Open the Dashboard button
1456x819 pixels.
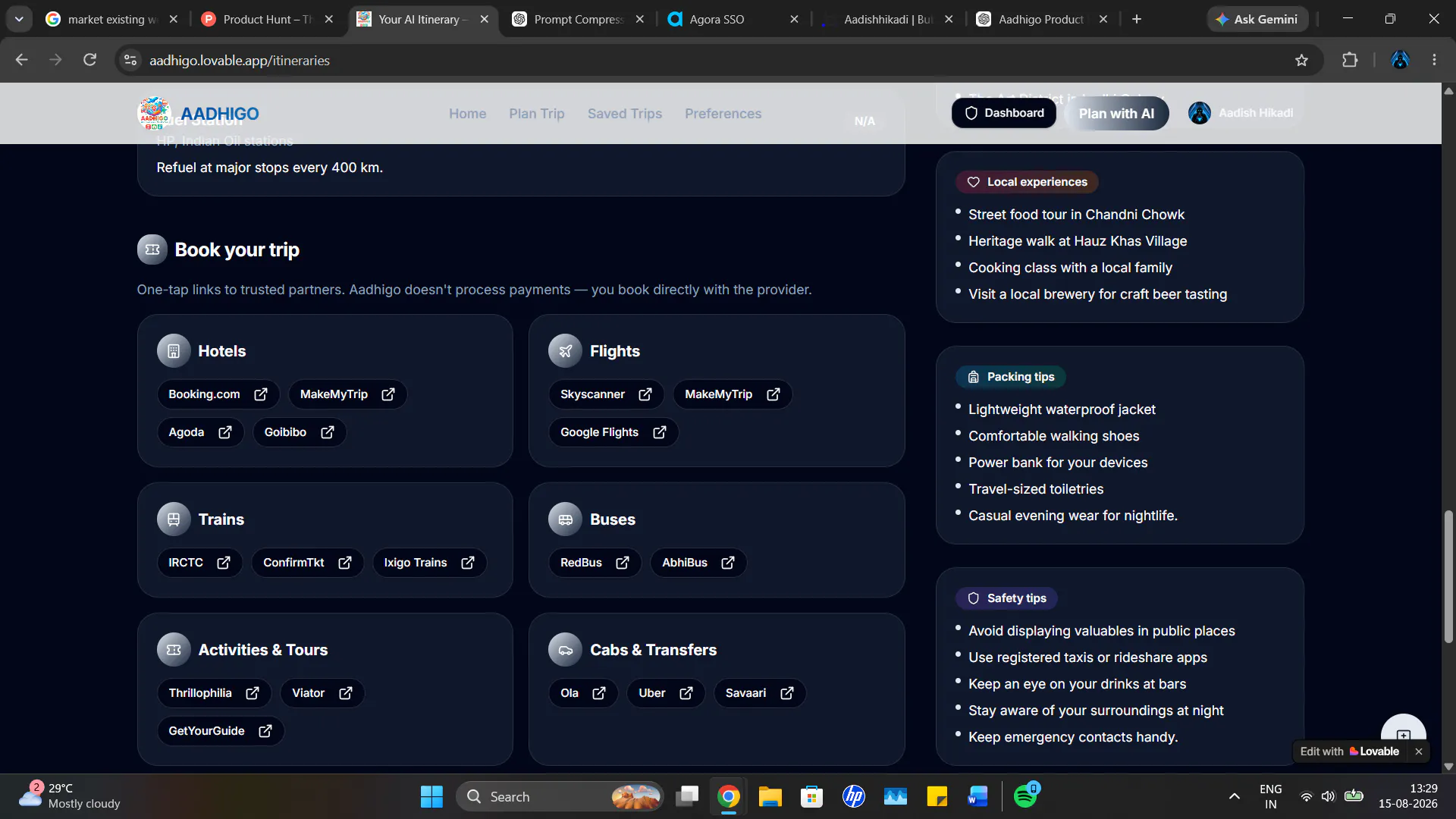point(1004,113)
